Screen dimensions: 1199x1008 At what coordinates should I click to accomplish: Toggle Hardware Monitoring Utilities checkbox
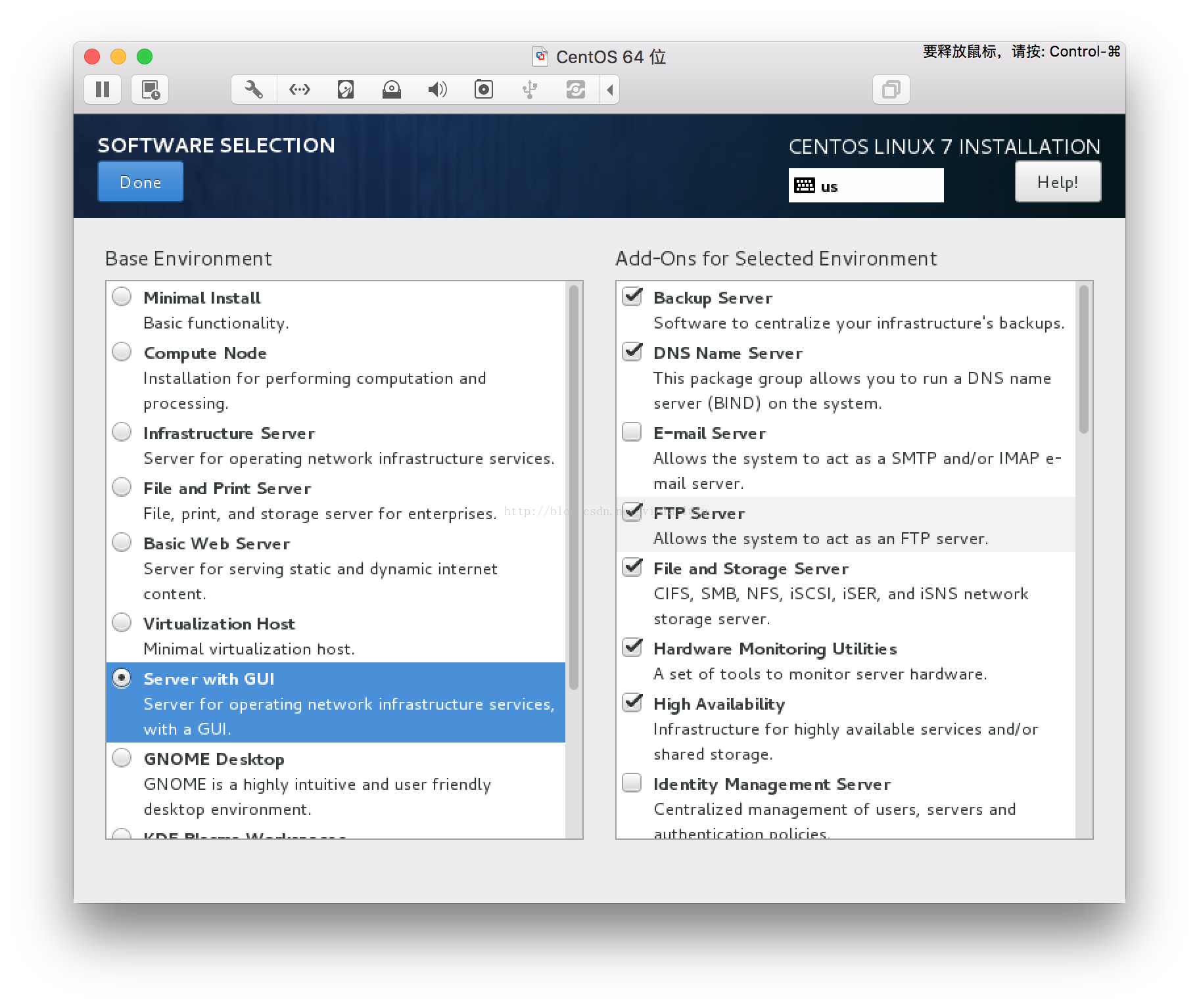coord(632,648)
